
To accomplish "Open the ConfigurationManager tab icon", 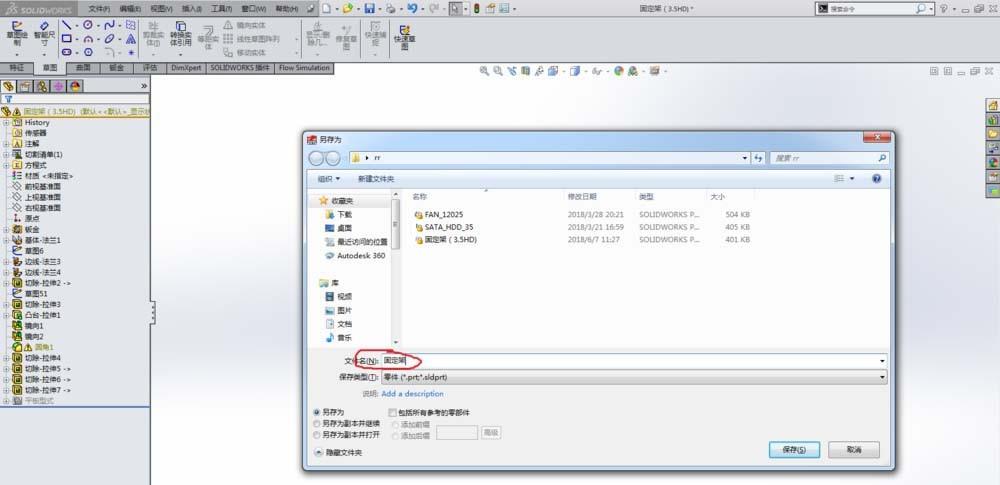I will point(41,86).
